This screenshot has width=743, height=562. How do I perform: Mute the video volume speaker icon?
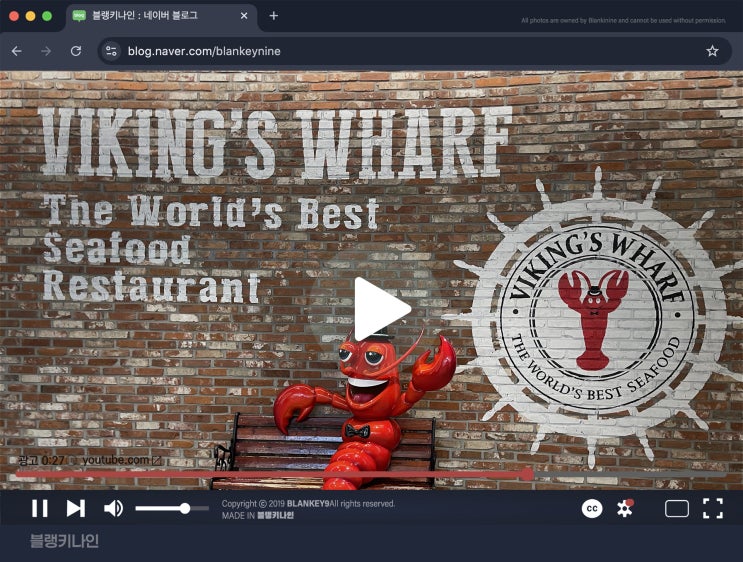click(x=114, y=508)
